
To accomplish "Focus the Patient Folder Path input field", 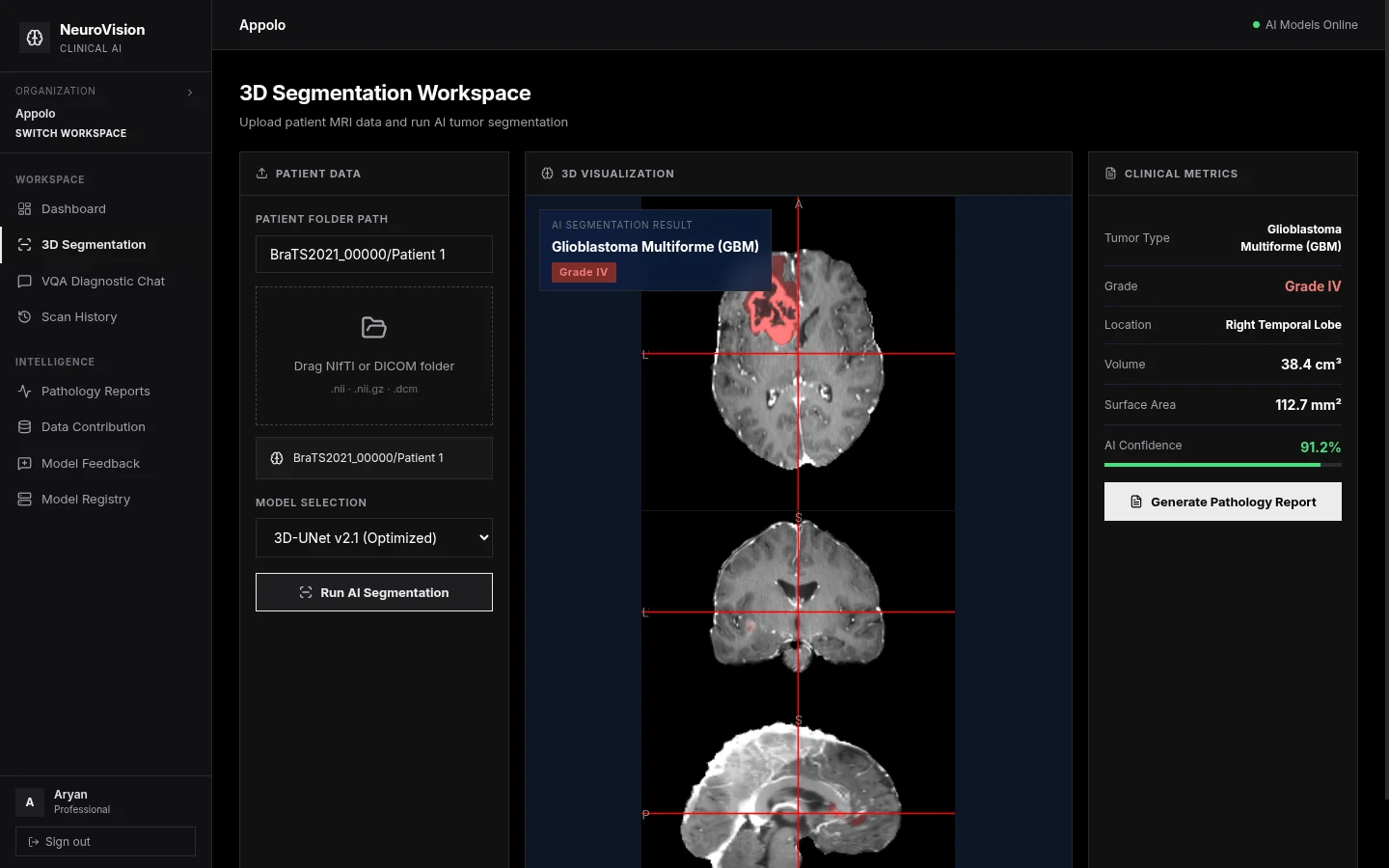I will click(x=374, y=255).
